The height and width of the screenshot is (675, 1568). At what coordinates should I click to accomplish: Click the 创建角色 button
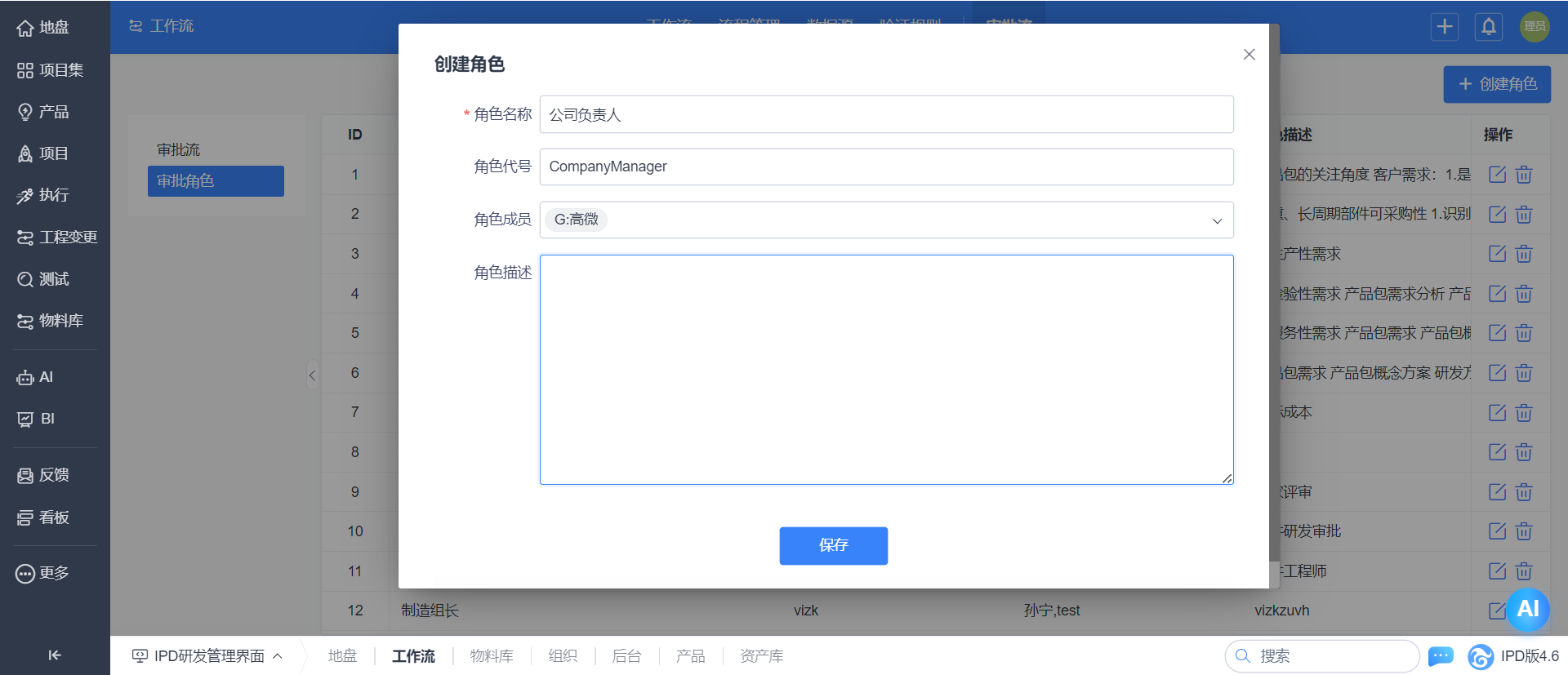pyautogui.click(x=1496, y=84)
